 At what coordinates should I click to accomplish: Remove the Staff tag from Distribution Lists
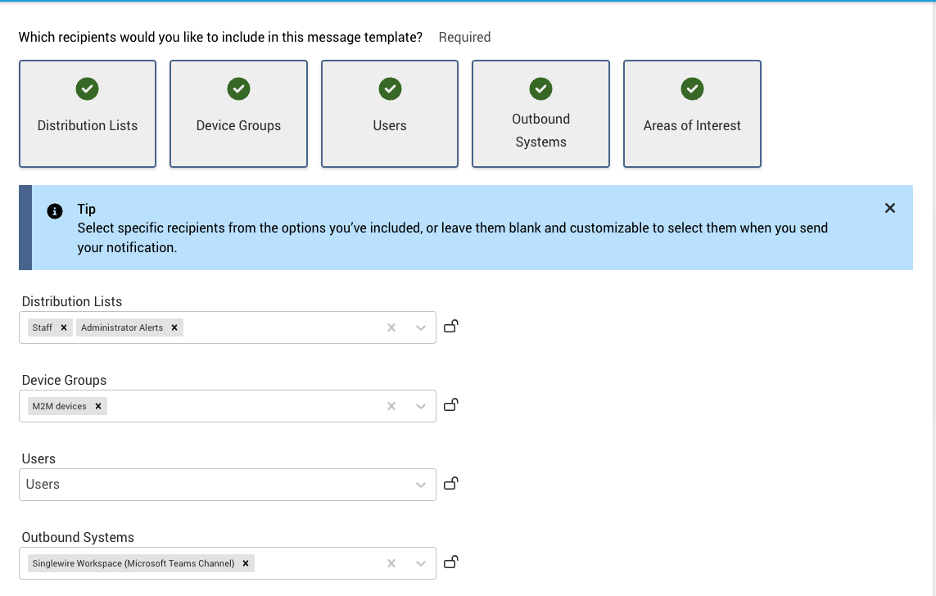point(64,328)
